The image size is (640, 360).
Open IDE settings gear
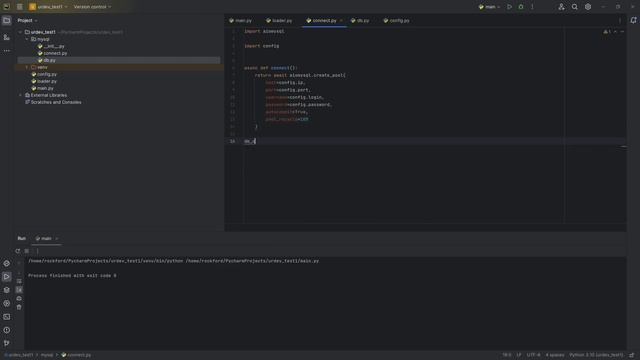point(588,7)
